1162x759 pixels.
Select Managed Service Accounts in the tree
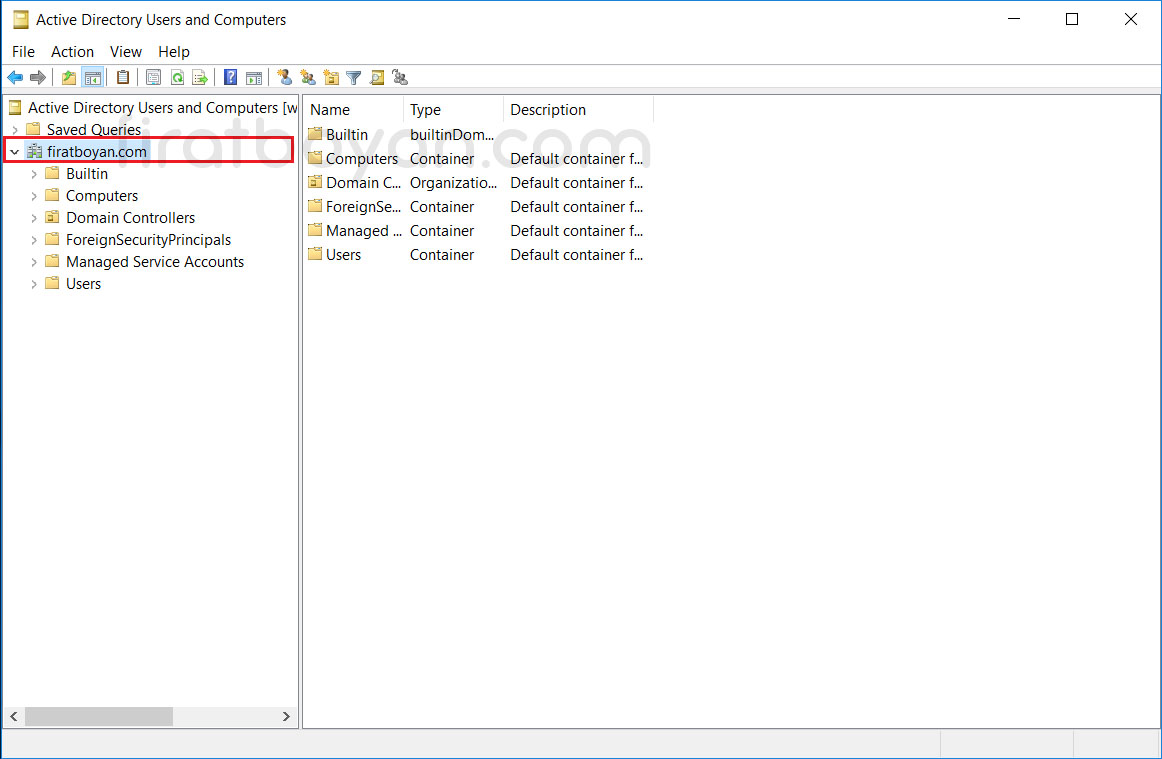(x=155, y=262)
